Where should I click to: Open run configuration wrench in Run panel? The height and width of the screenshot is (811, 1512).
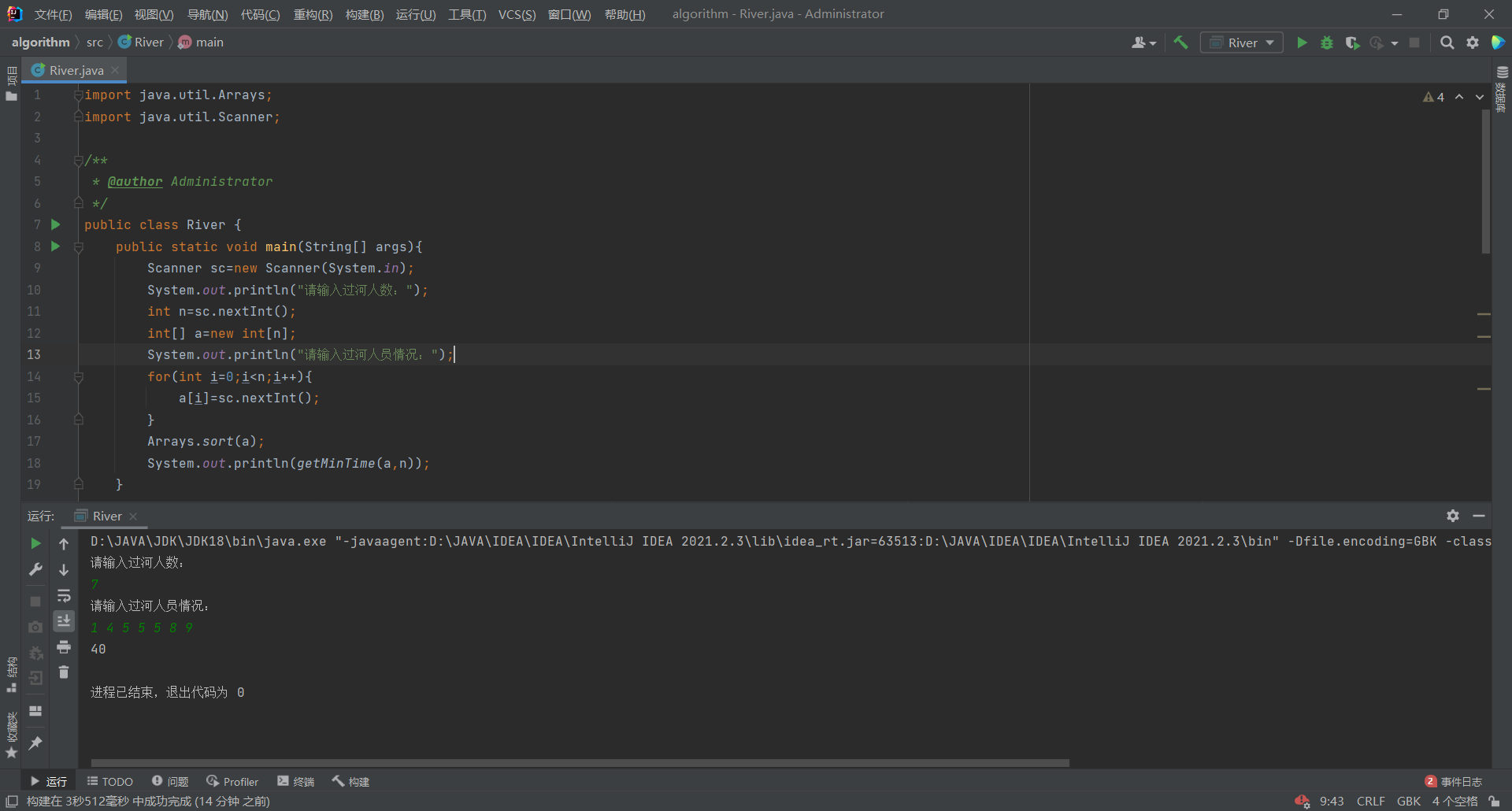(35, 569)
